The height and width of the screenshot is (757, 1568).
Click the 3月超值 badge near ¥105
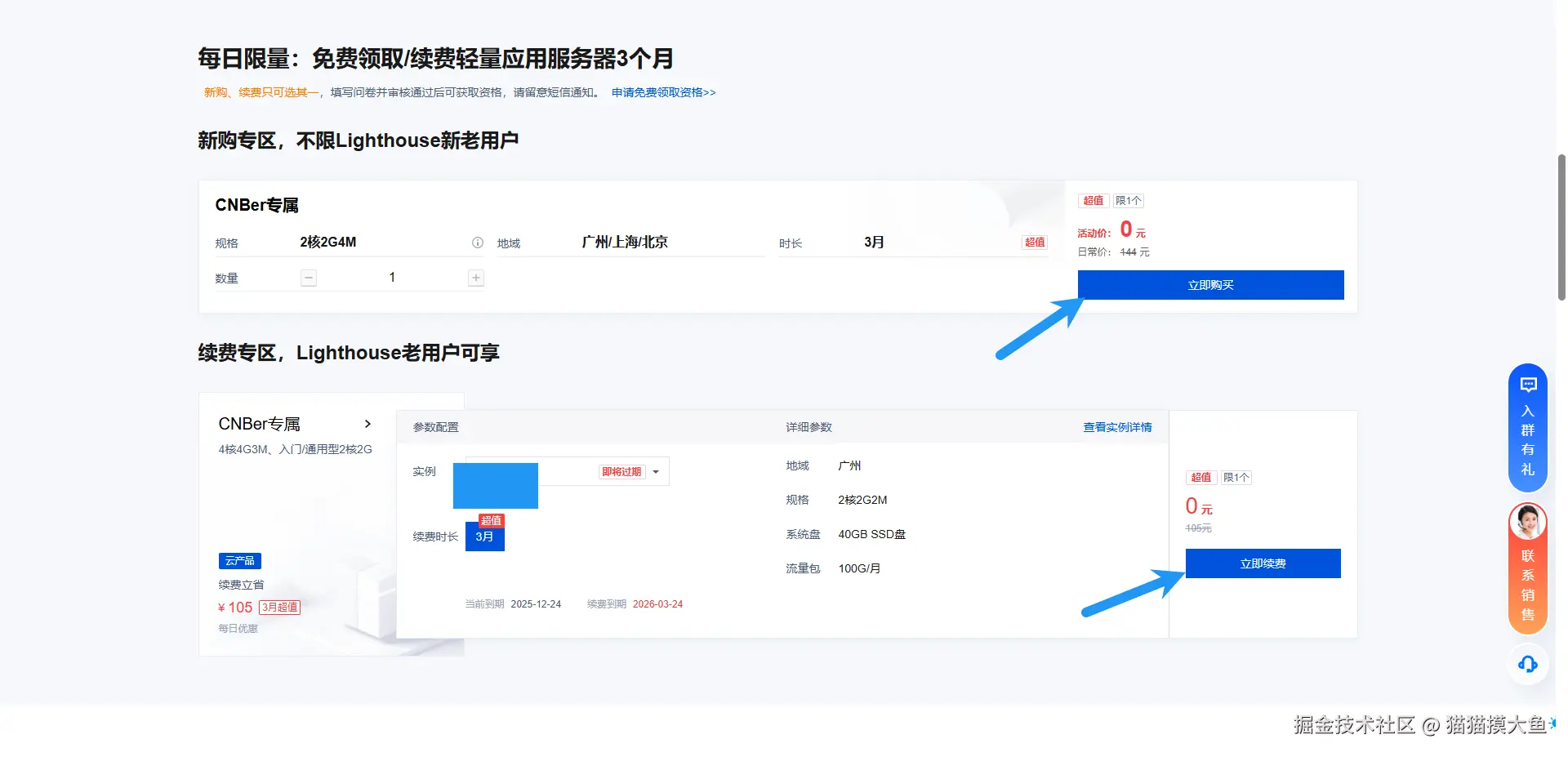[279, 608]
